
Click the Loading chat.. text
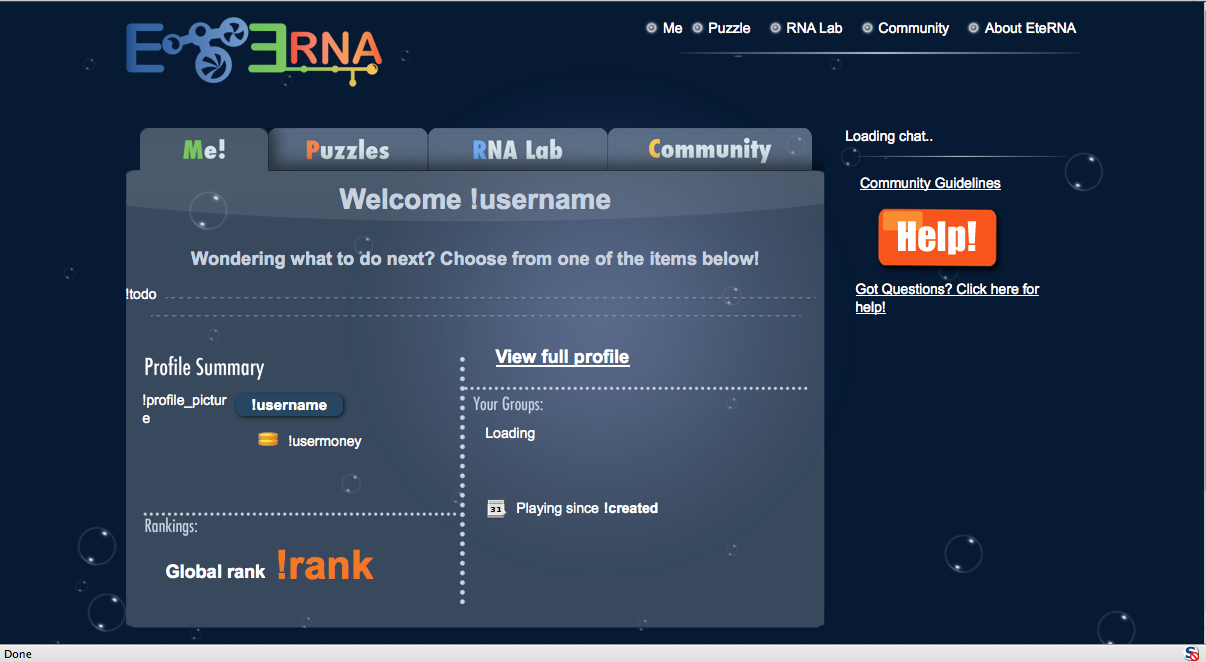point(889,136)
